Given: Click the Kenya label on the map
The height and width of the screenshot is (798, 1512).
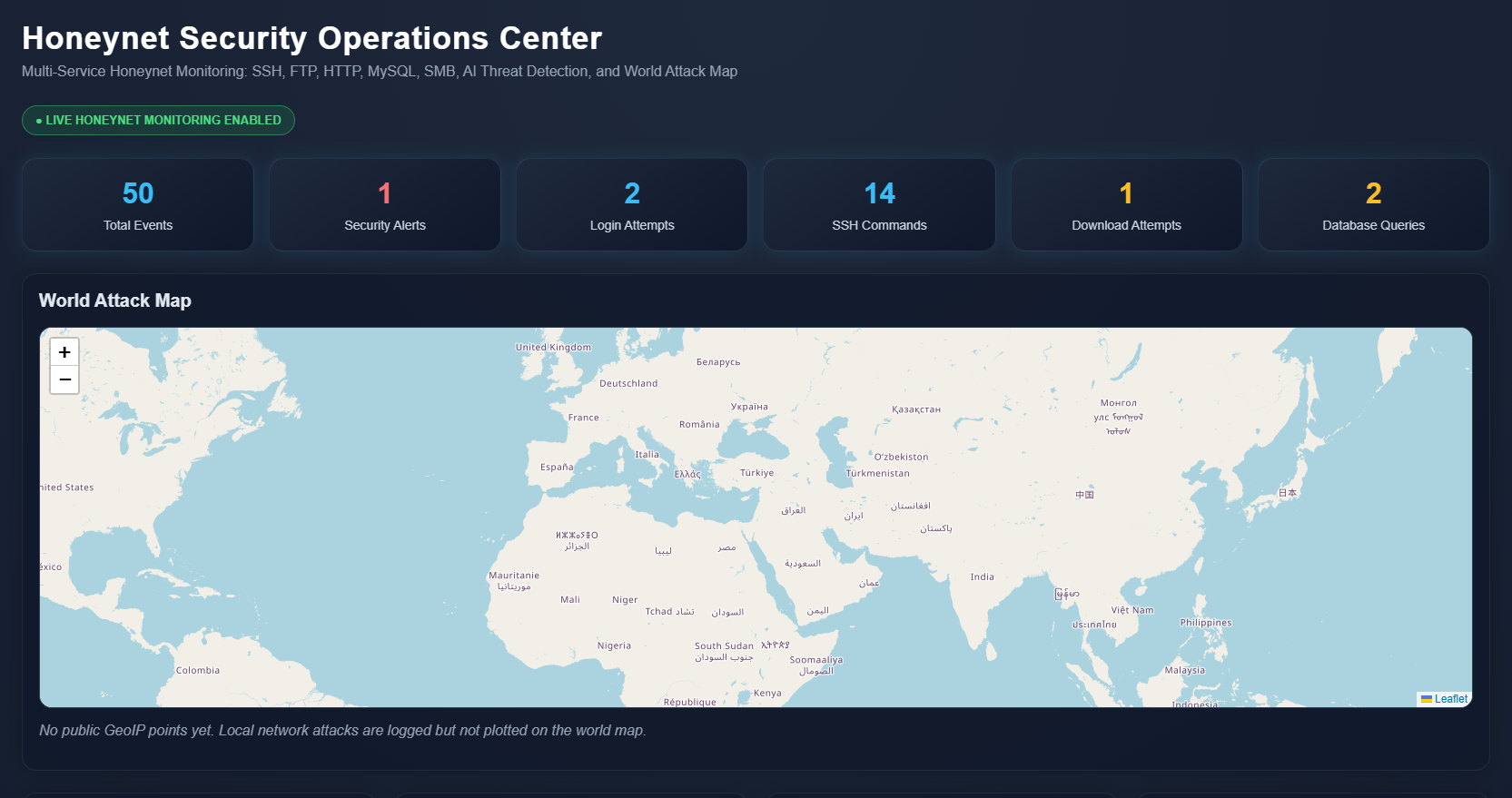Looking at the screenshot, I should [767, 694].
